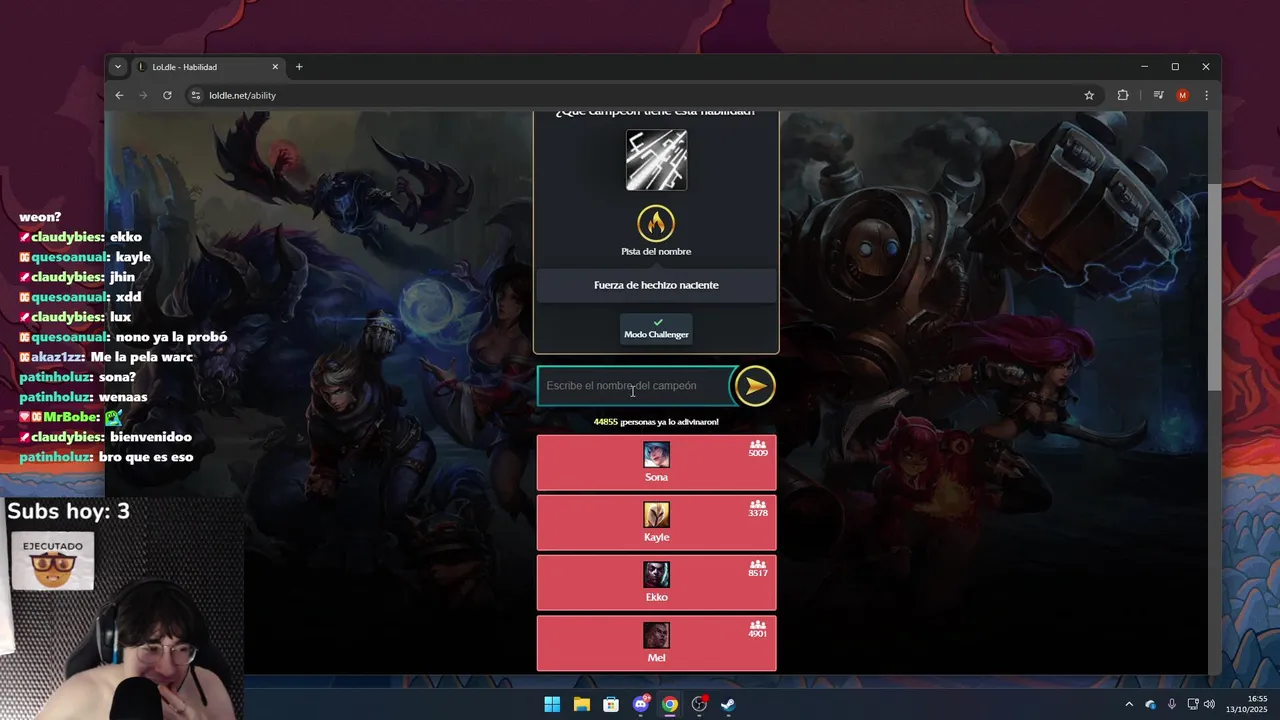Click the microphone tray icon
Viewport: 1280px width, 720px height.
(1171, 704)
